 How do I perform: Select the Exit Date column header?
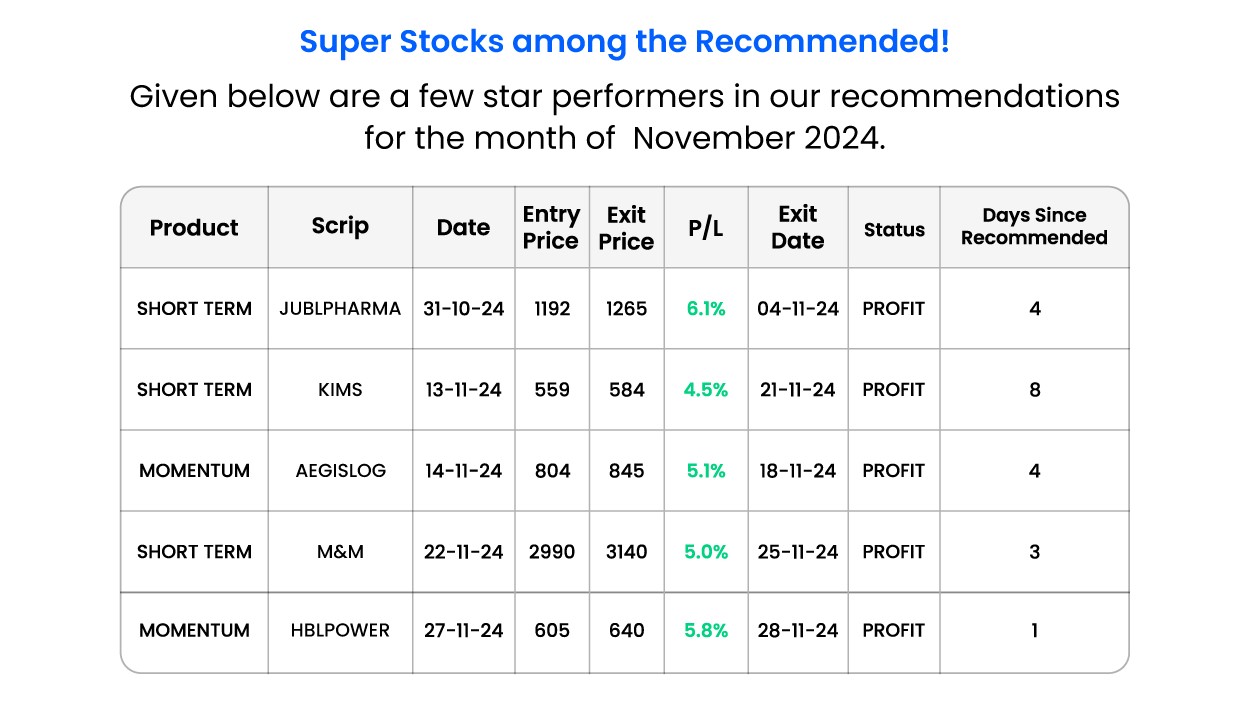[798, 228]
